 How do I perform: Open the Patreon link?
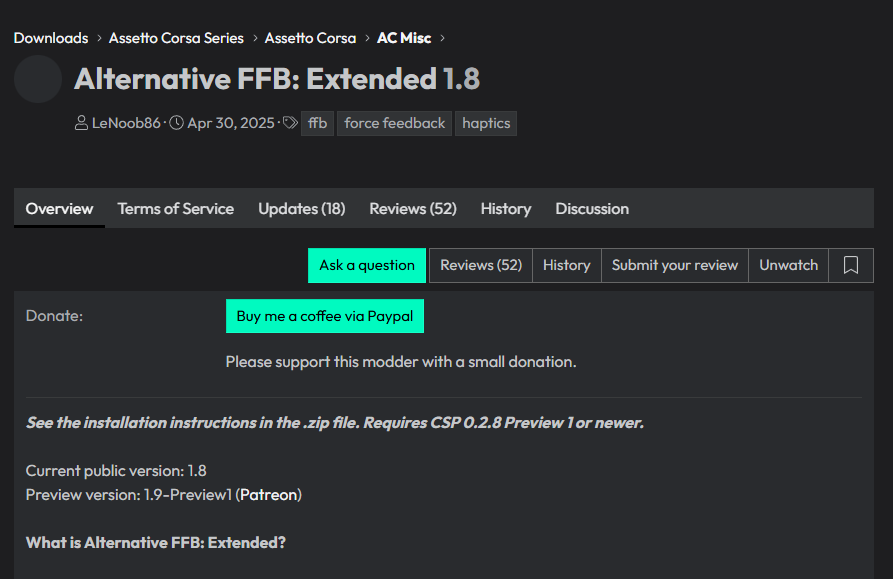pos(269,495)
